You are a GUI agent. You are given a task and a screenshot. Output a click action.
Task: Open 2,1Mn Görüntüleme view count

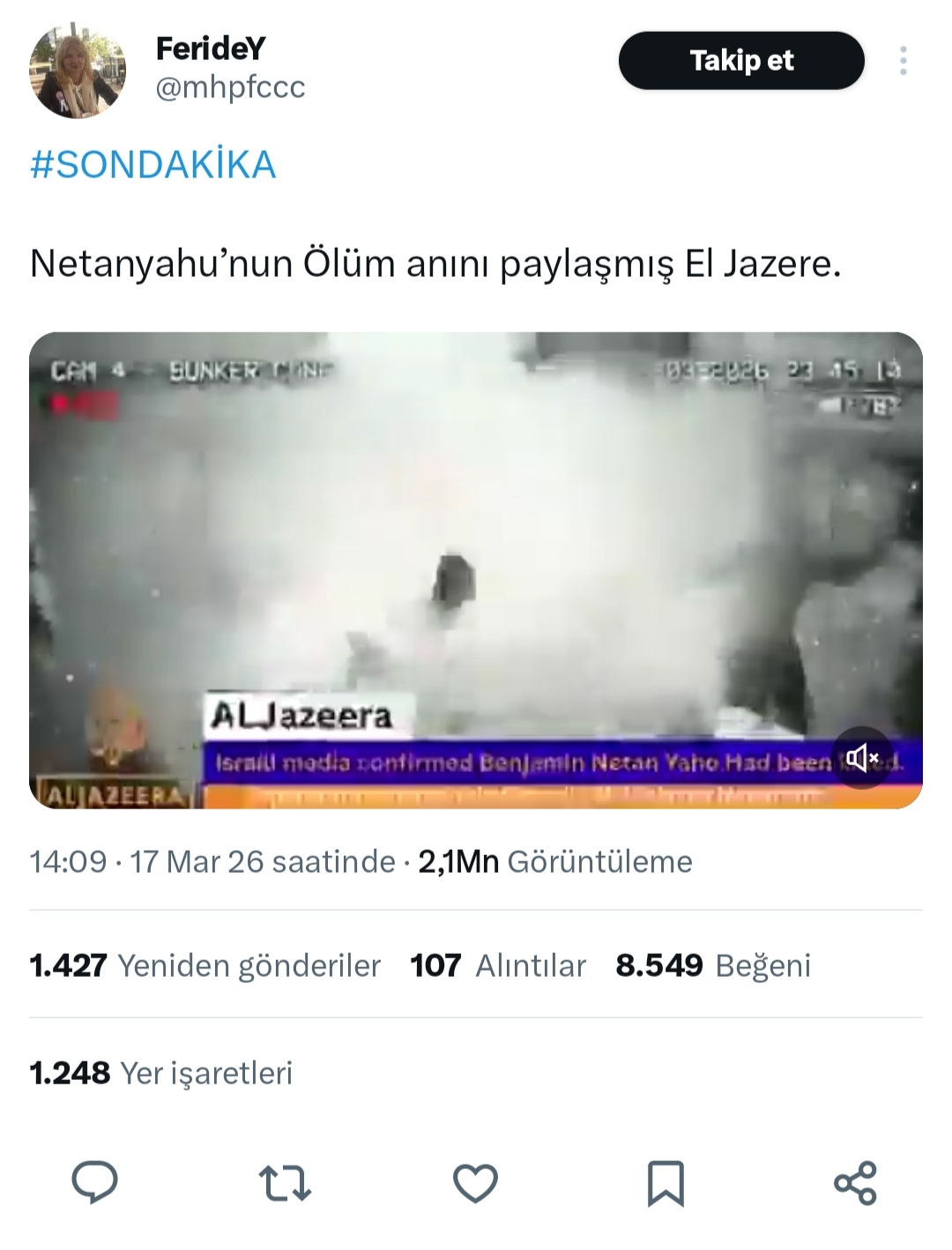point(555,861)
